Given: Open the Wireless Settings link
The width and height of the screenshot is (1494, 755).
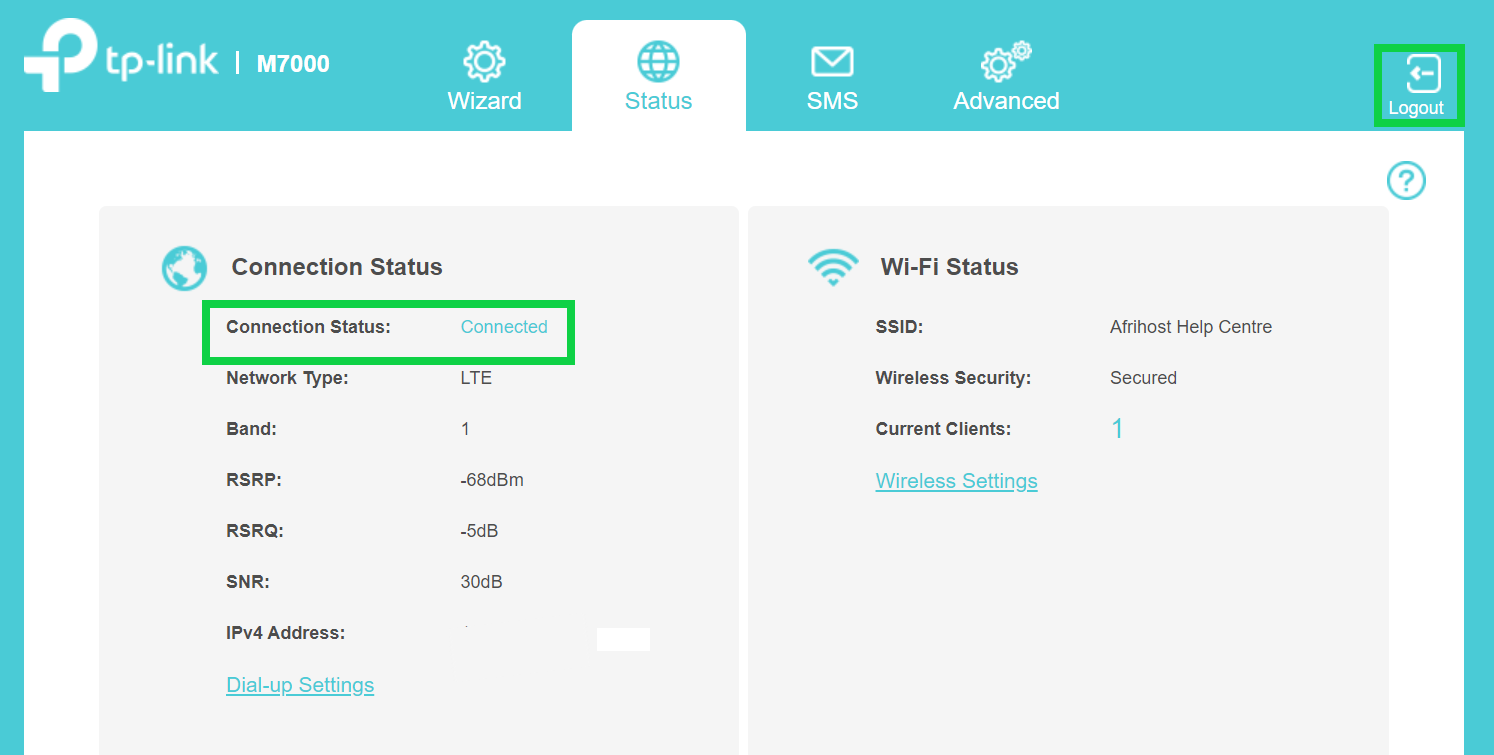Looking at the screenshot, I should click(956, 481).
